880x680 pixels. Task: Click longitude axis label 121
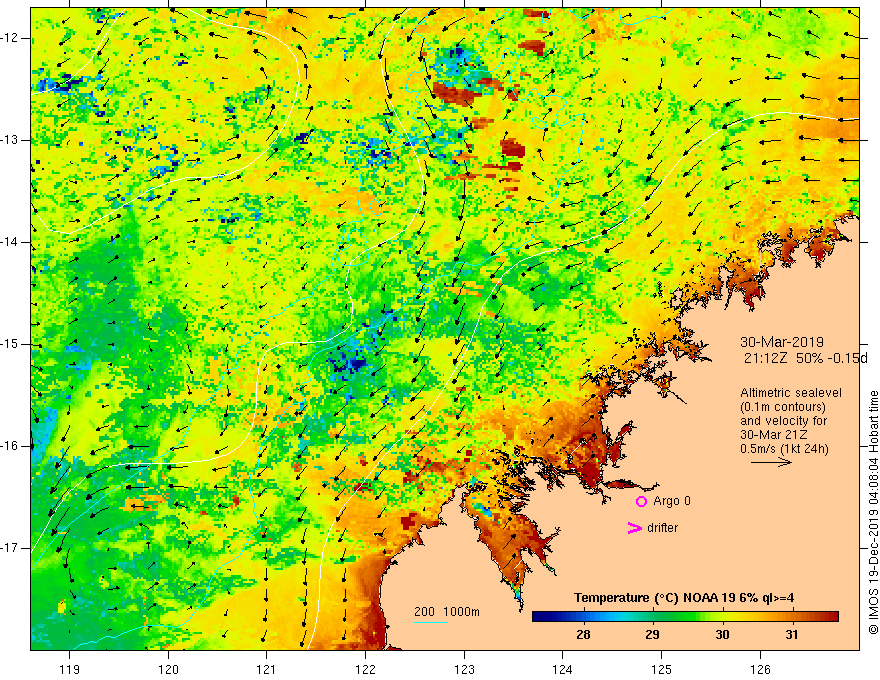coord(267,669)
